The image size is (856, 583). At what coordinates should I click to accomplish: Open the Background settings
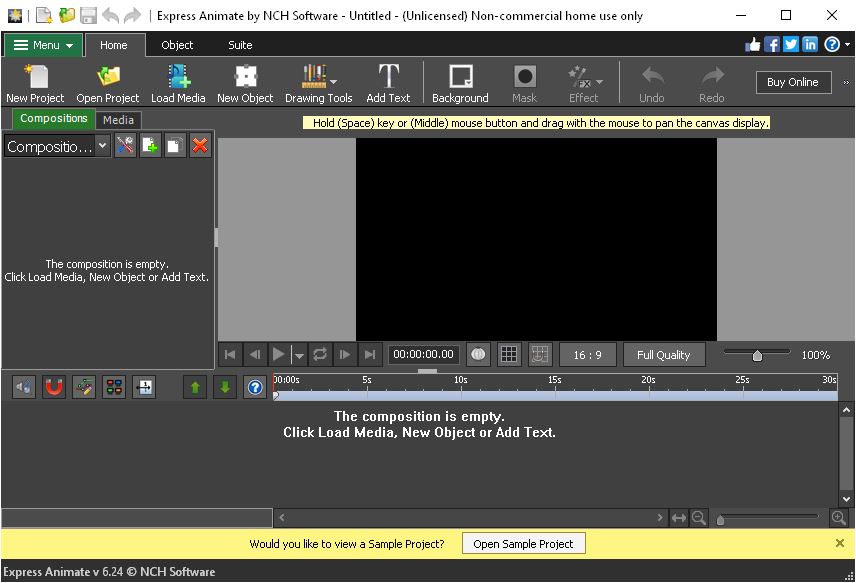[459, 80]
